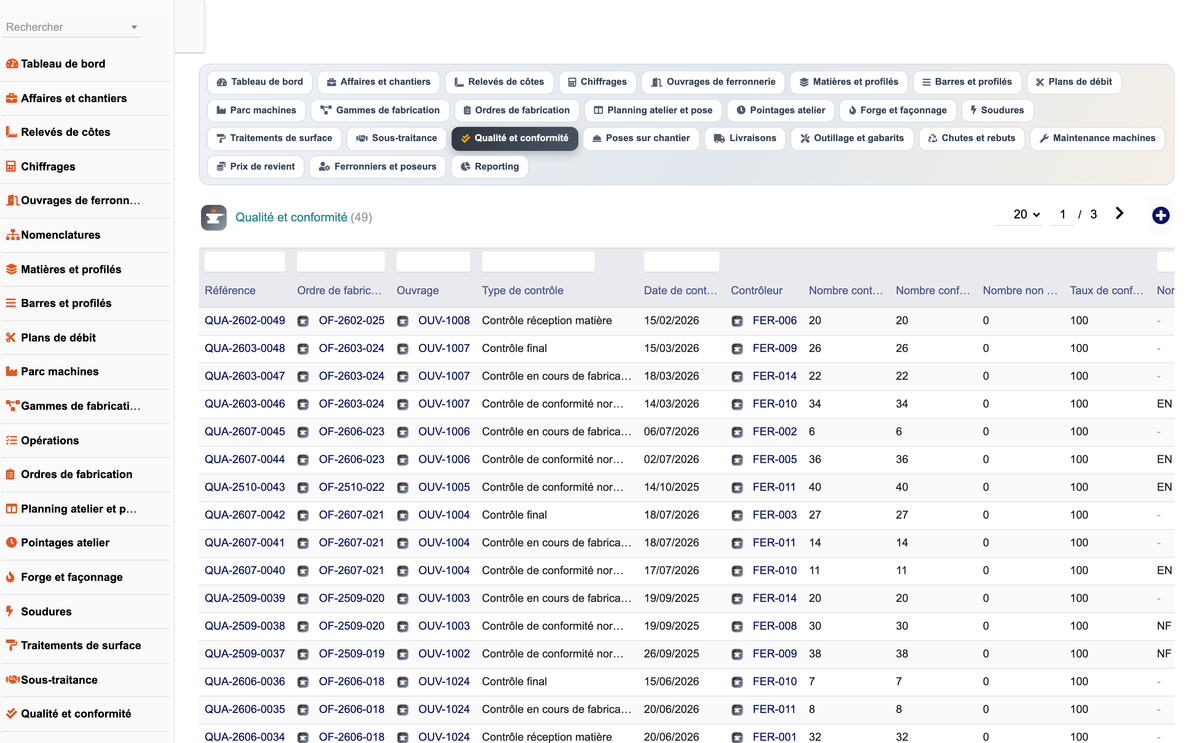Click the current page number field
The image size is (1200, 743).
1062,214
